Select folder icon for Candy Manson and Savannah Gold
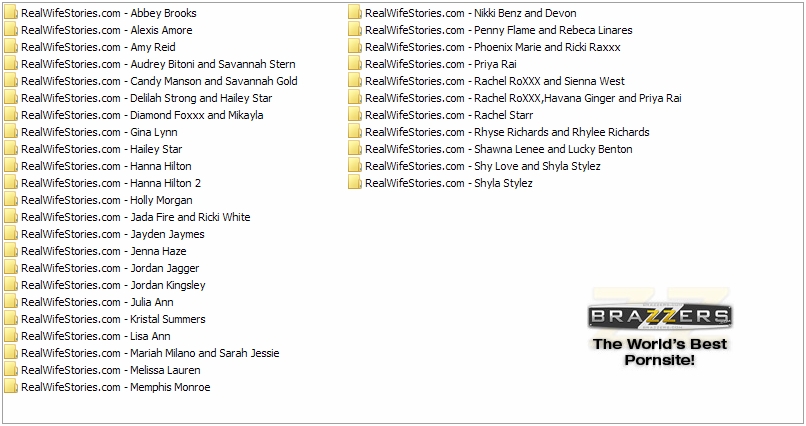Image resolution: width=806 pixels, height=426 pixels. coord(11,81)
